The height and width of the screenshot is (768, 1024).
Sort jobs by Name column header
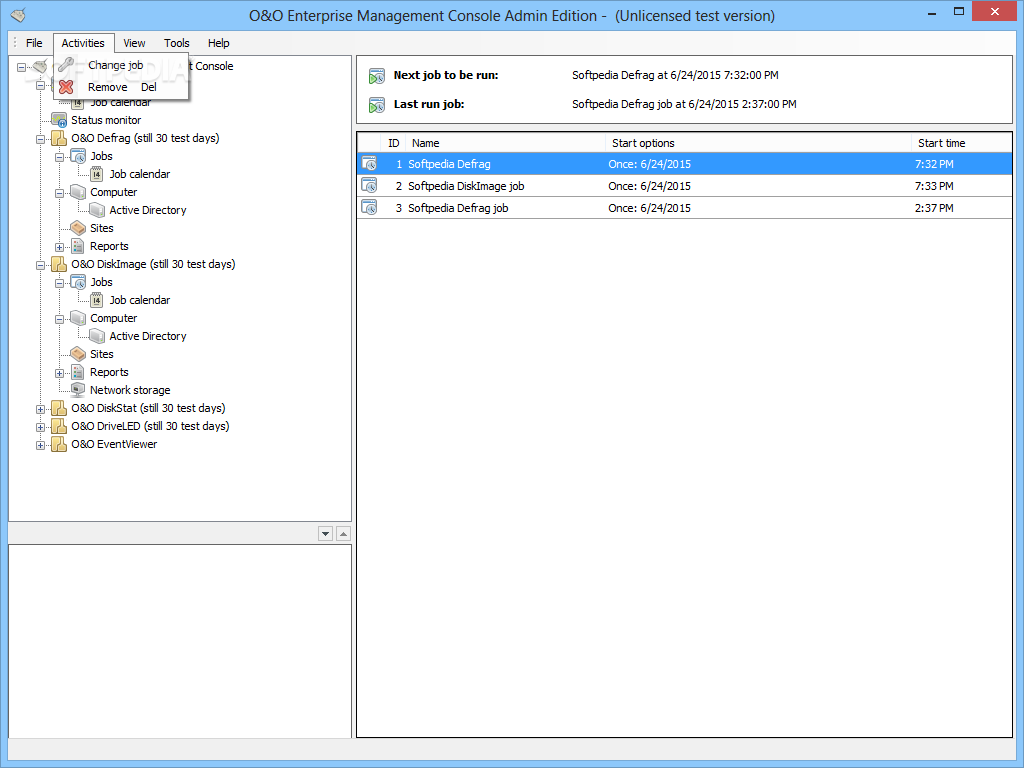pyautogui.click(x=505, y=143)
